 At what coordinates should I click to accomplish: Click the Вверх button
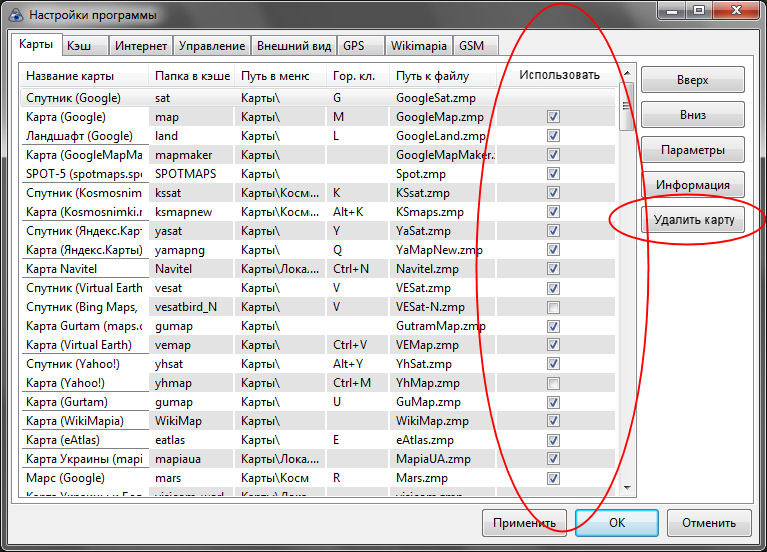(693, 80)
